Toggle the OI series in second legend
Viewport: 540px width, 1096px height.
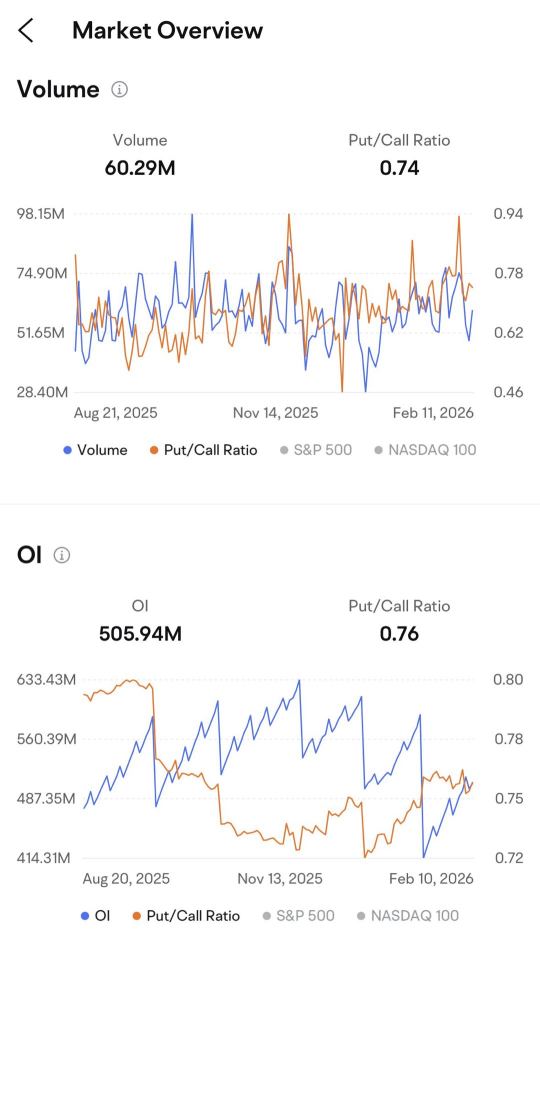click(x=96, y=916)
